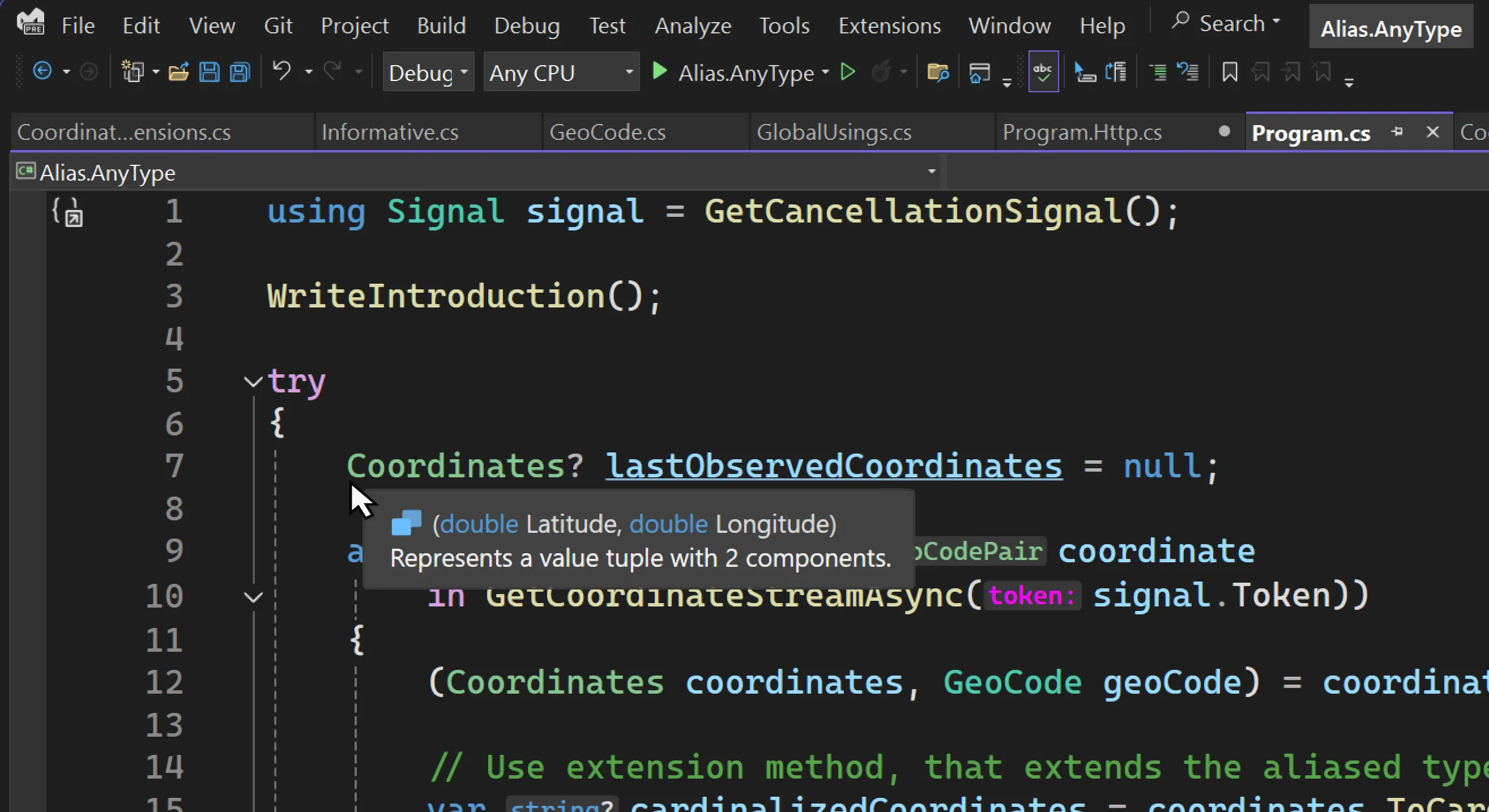This screenshot has width=1489, height=812.
Task: Open the Help menu
Action: point(1102,25)
